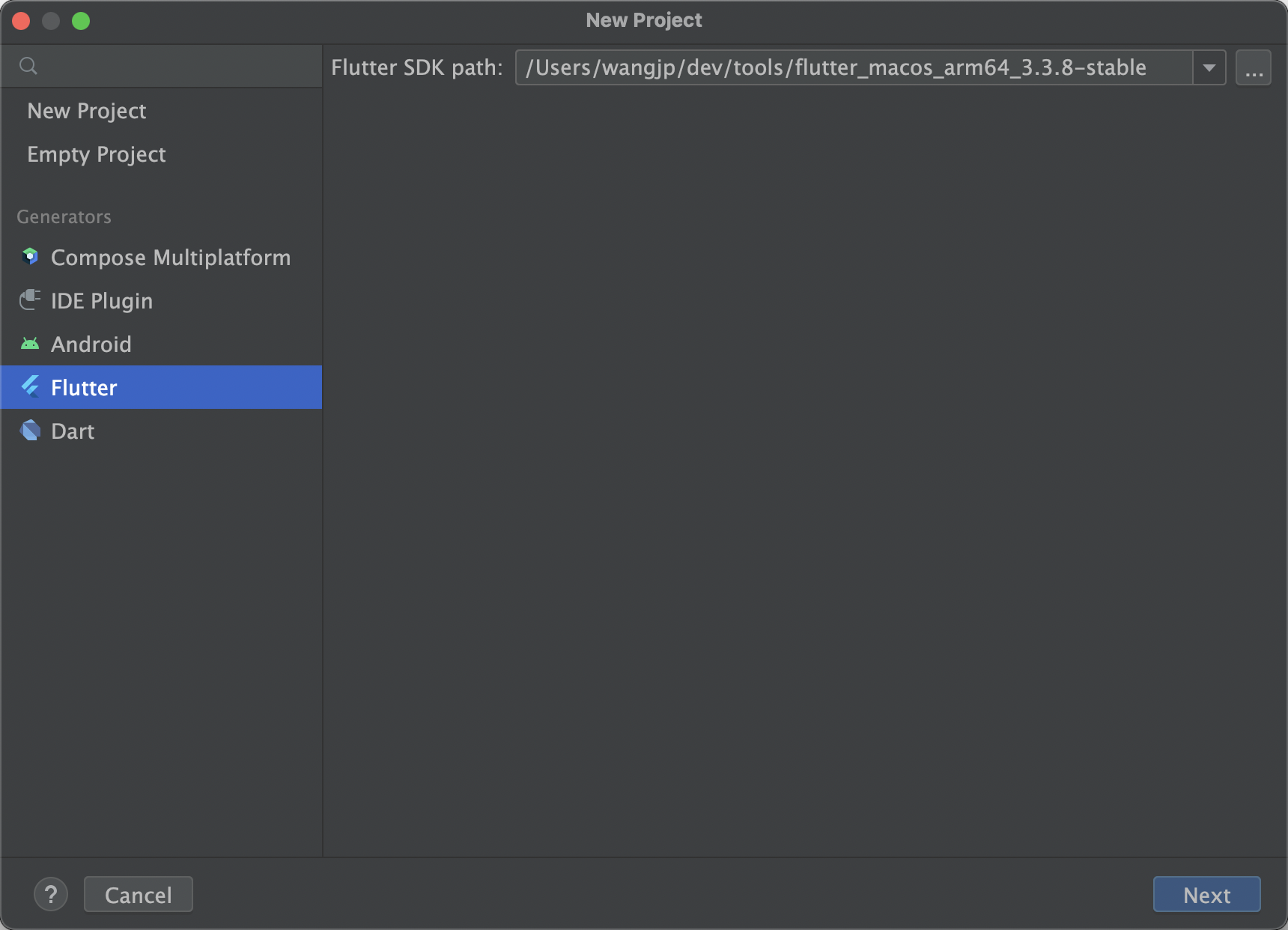Click the red close traffic light
The width and height of the screenshot is (1288, 930).
[22, 21]
